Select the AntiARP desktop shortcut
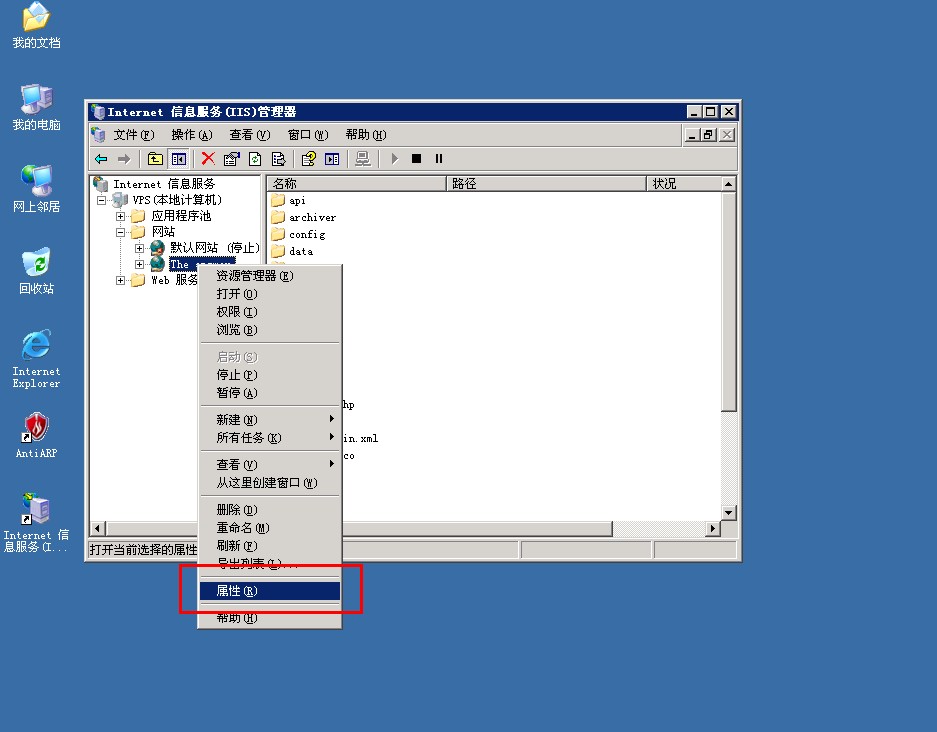This screenshot has height=732, width=937. (36, 435)
